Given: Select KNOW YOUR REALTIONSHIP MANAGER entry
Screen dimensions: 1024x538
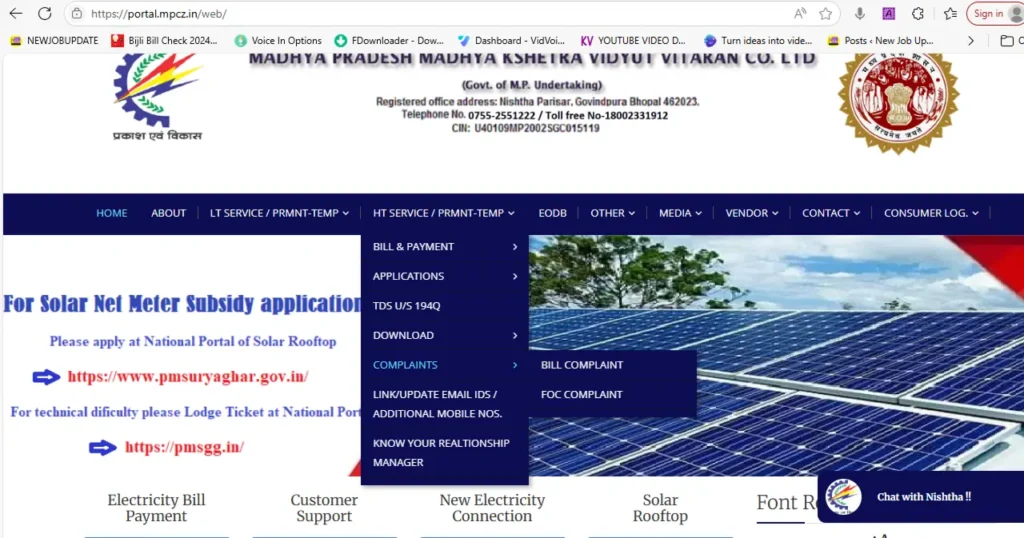Looking at the screenshot, I should click(445, 452).
